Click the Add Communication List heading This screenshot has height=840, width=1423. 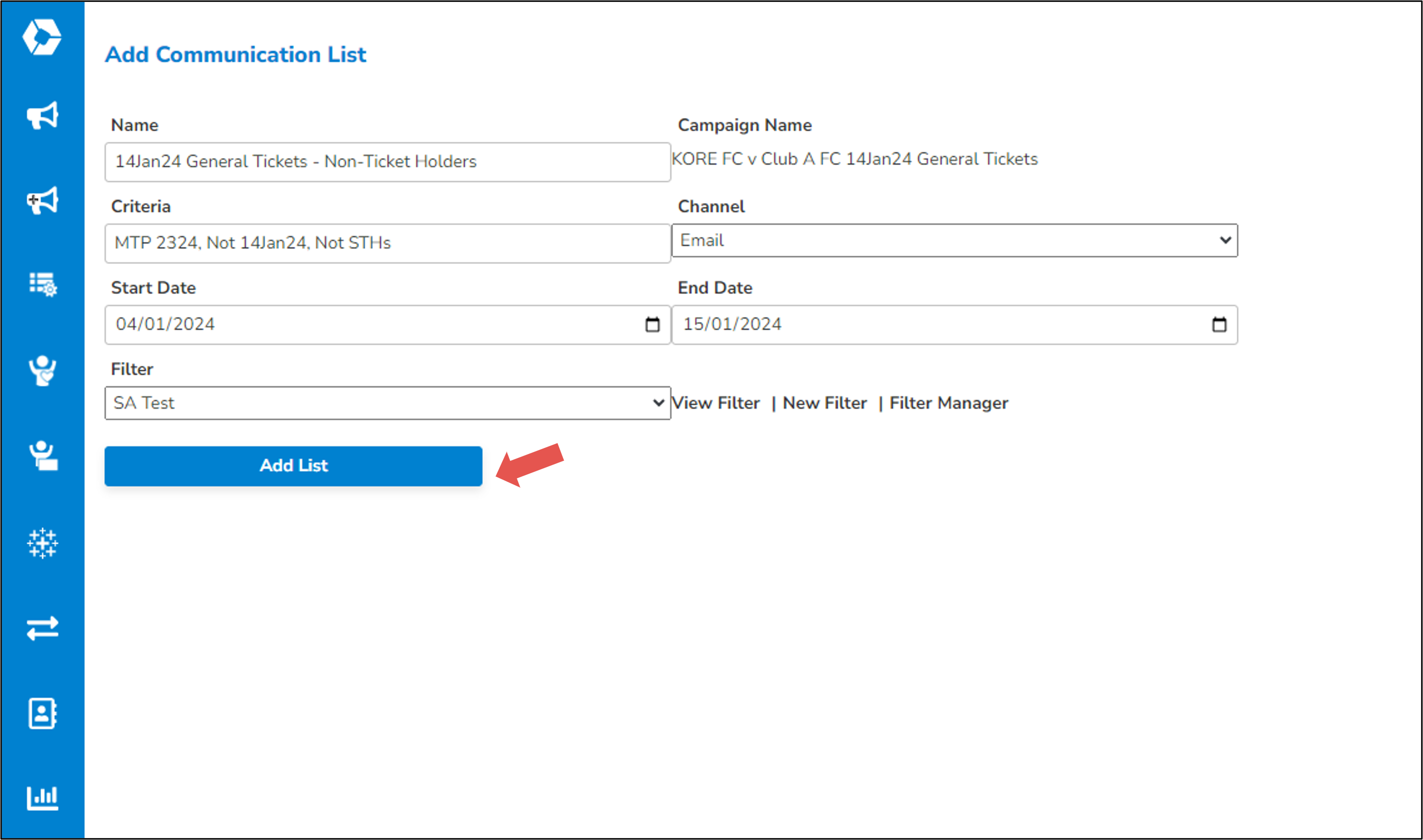tap(235, 55)
